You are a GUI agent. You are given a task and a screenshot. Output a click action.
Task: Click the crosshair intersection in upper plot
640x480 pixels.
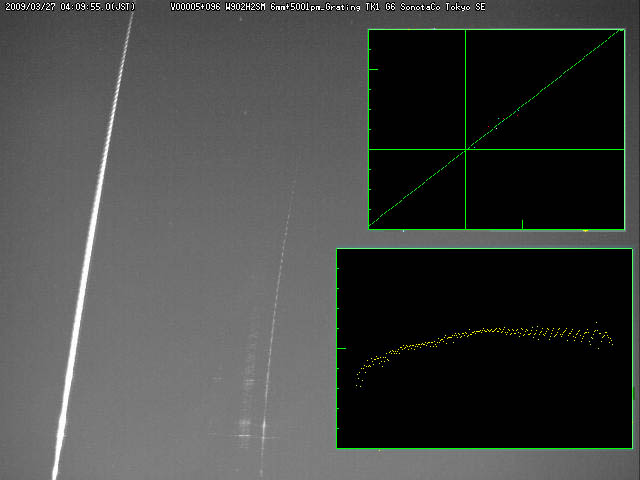point(466,149)
